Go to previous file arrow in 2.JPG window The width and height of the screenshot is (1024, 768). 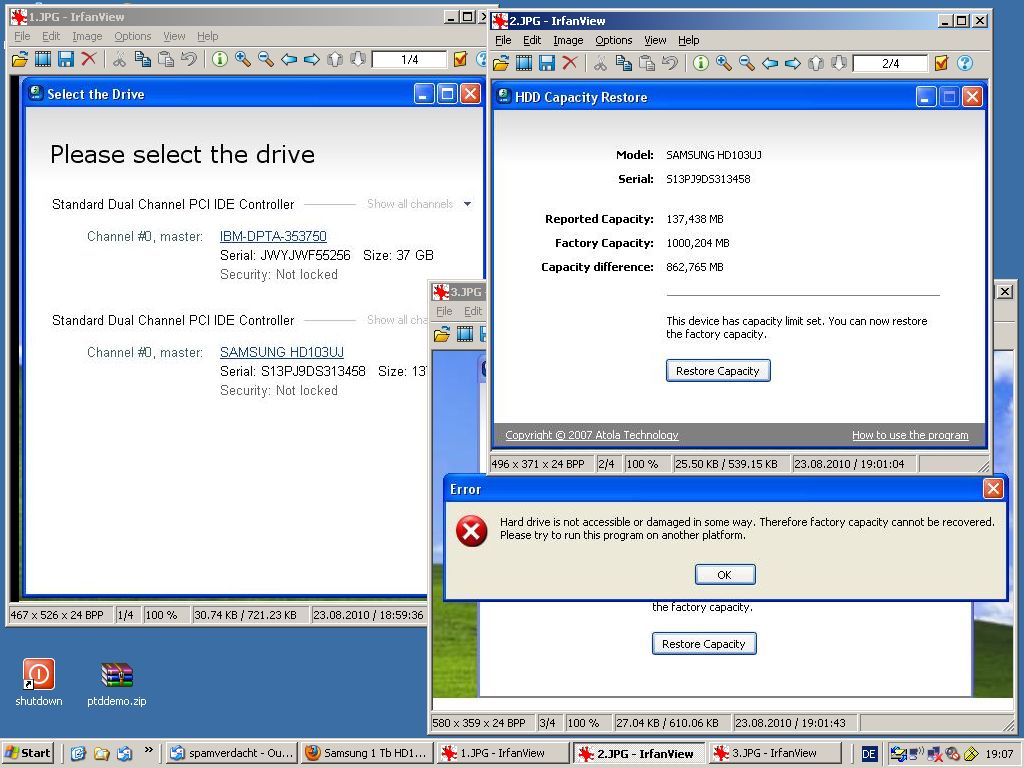770,63
